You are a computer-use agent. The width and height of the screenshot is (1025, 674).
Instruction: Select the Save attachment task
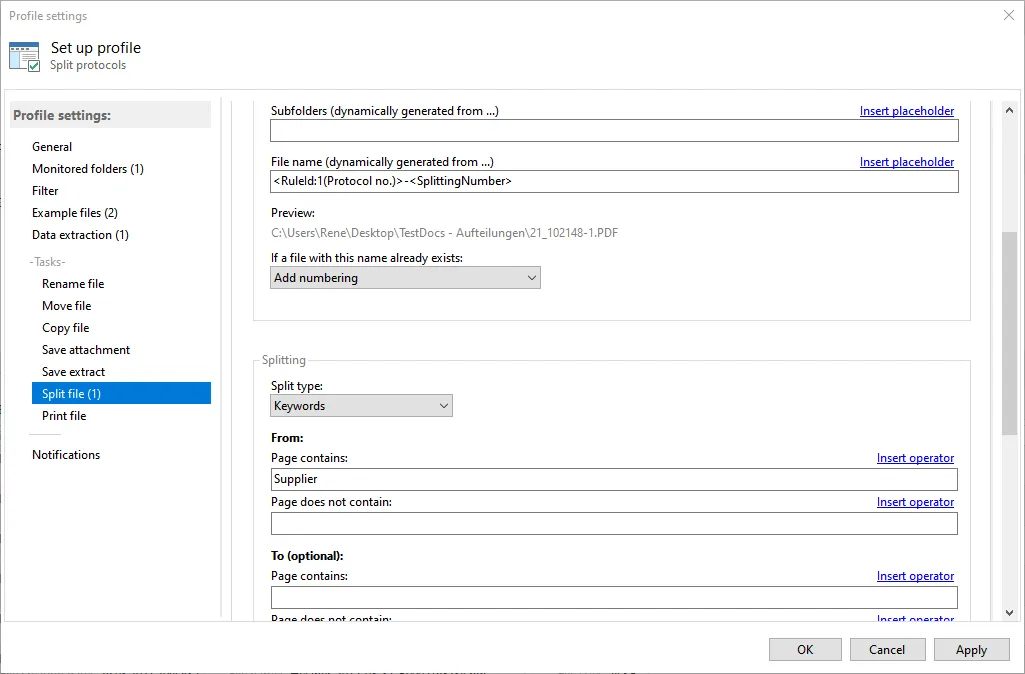coord(86,350)
